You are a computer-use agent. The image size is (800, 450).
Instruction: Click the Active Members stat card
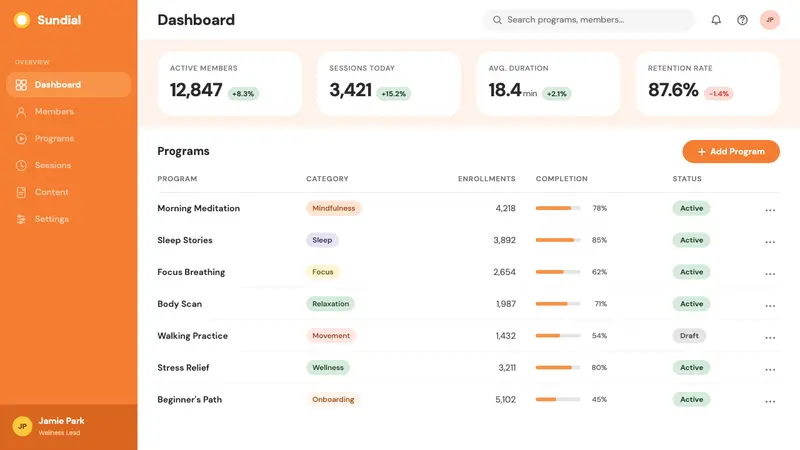tap(230, 84)
